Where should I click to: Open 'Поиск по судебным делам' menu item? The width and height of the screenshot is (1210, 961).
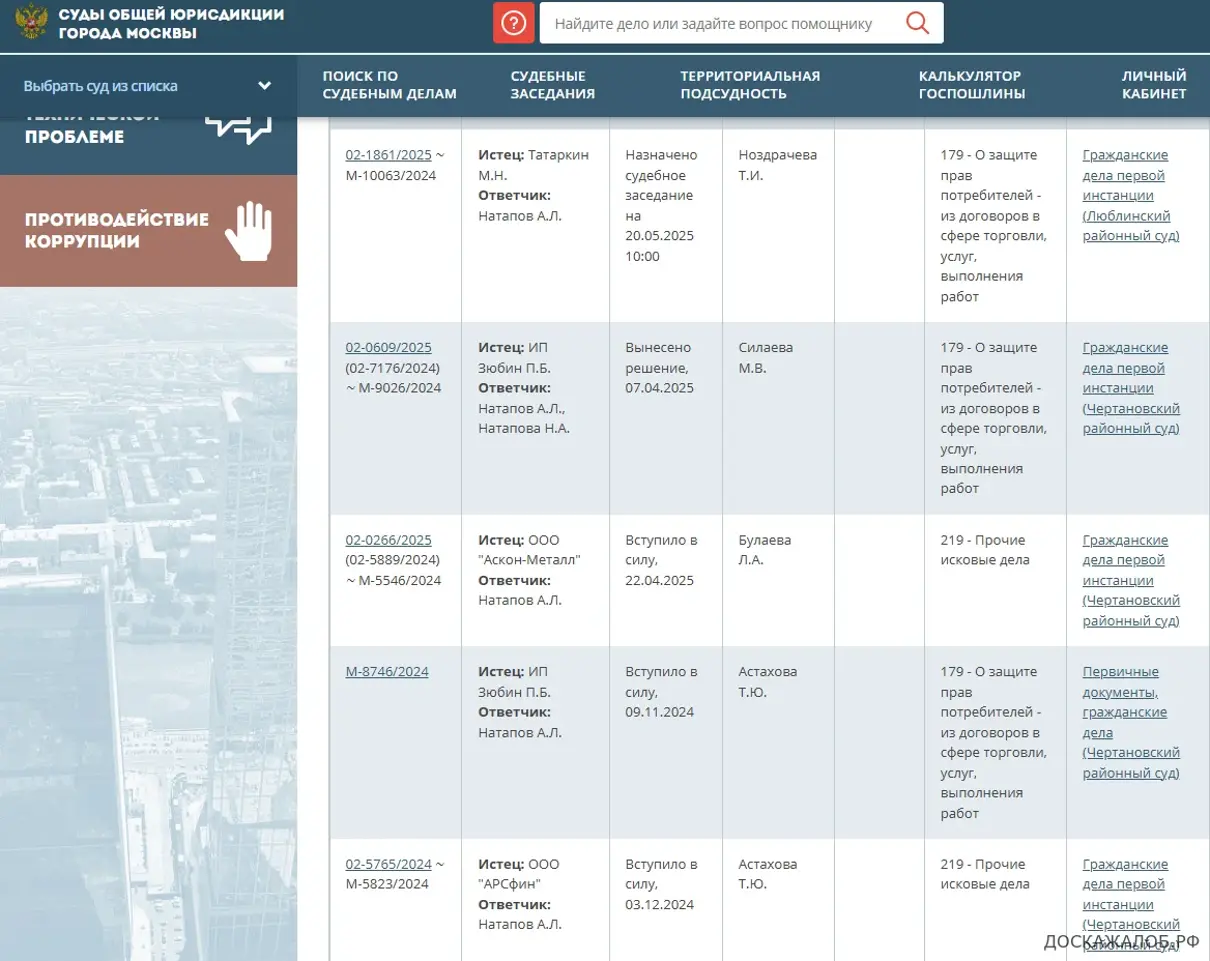389,85
